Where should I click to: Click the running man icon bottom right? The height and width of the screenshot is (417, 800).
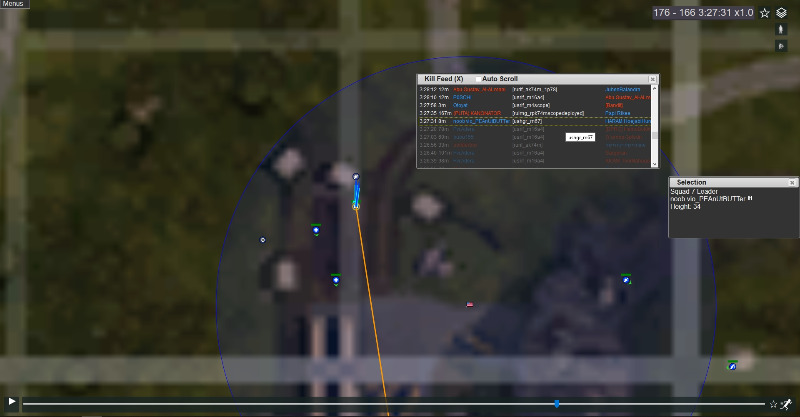coord(787,404)
